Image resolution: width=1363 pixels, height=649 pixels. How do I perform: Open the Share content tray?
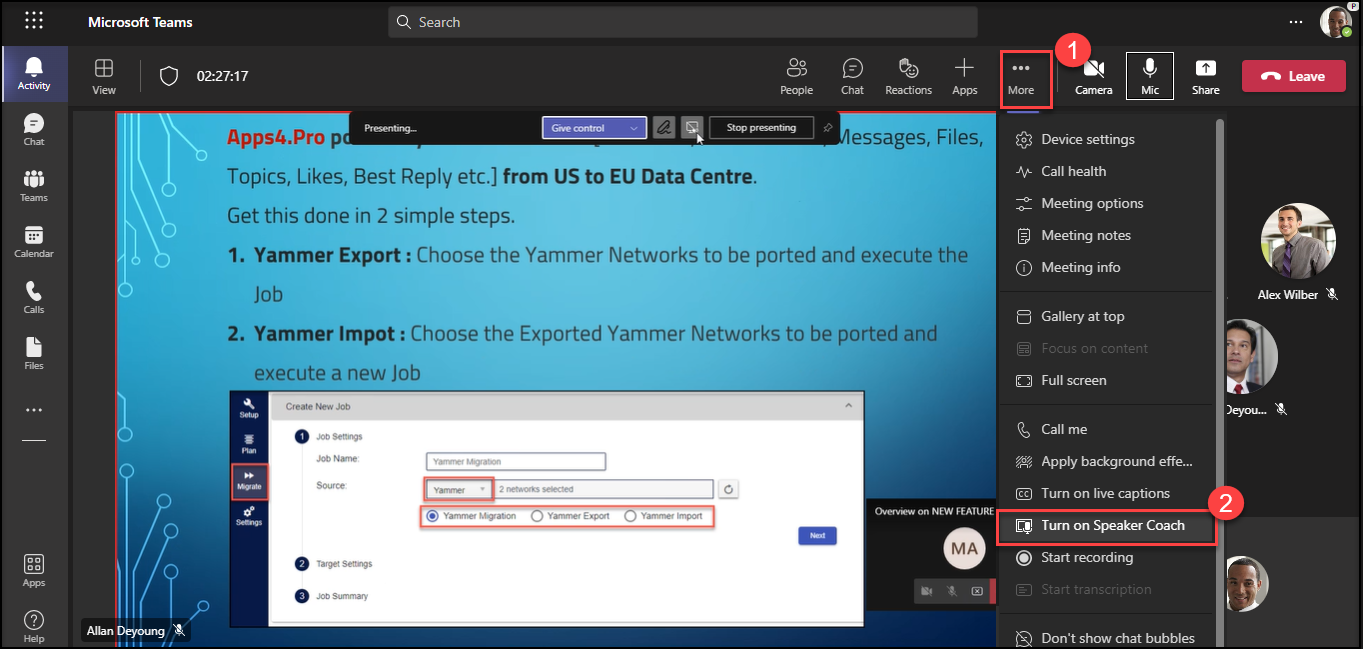coord(1205,76)
